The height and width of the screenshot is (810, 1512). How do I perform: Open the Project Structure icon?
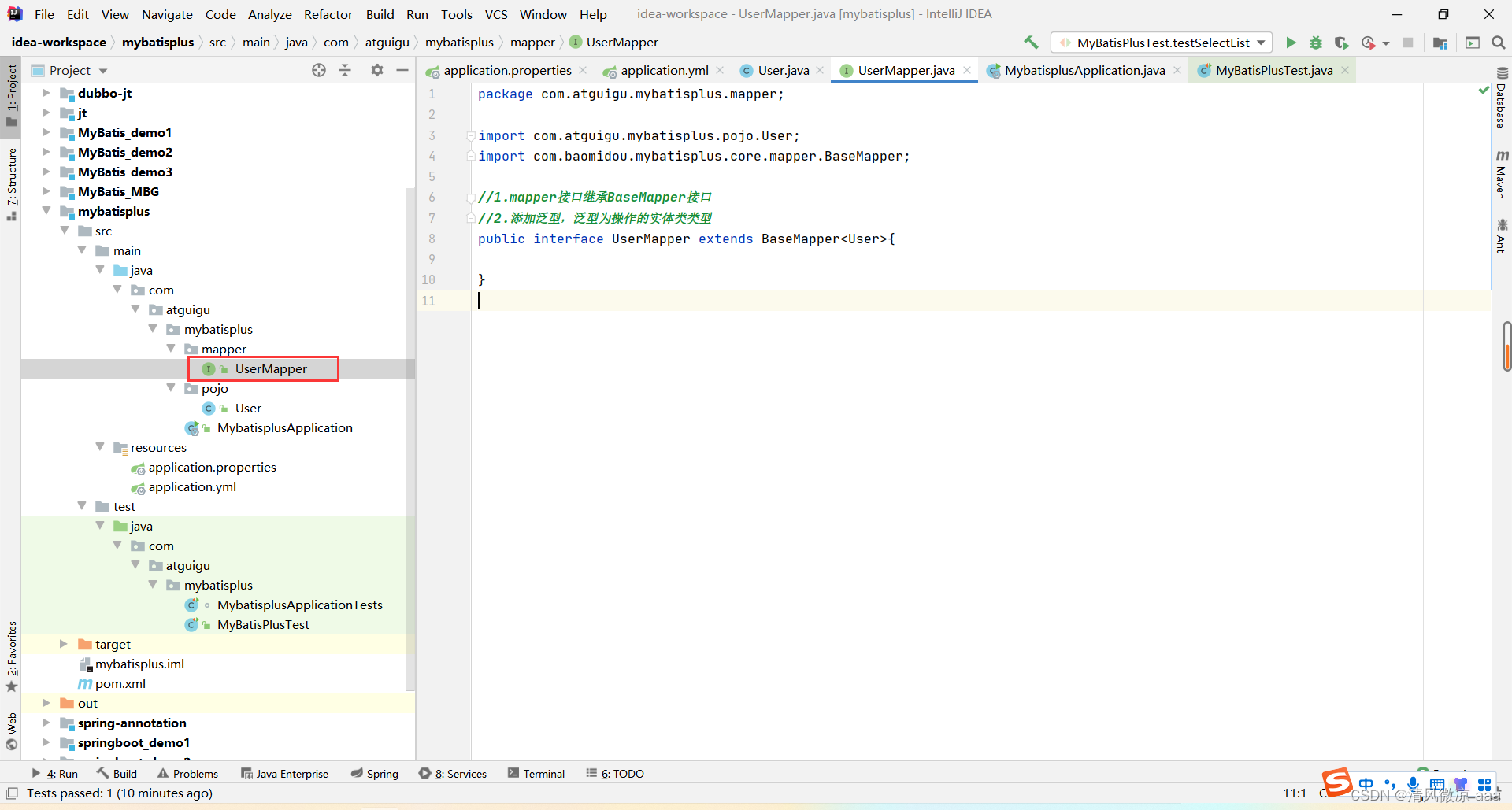(x=1440, y=43)
